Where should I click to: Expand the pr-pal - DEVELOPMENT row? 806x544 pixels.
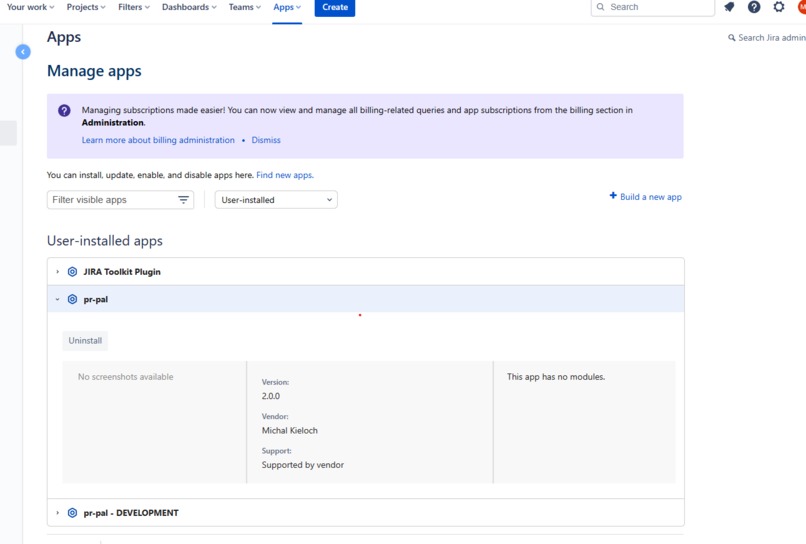point(58,513)
